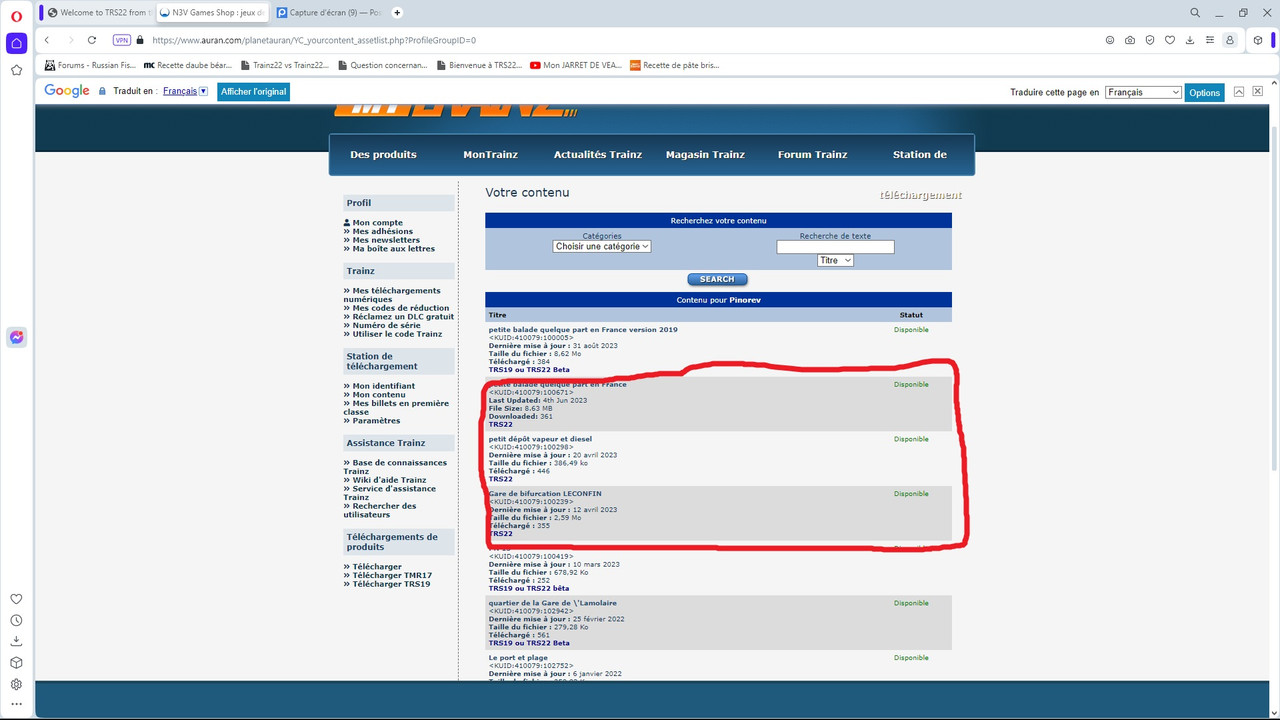
Task: Open Mon compte profile link
Action: [377, 223]
